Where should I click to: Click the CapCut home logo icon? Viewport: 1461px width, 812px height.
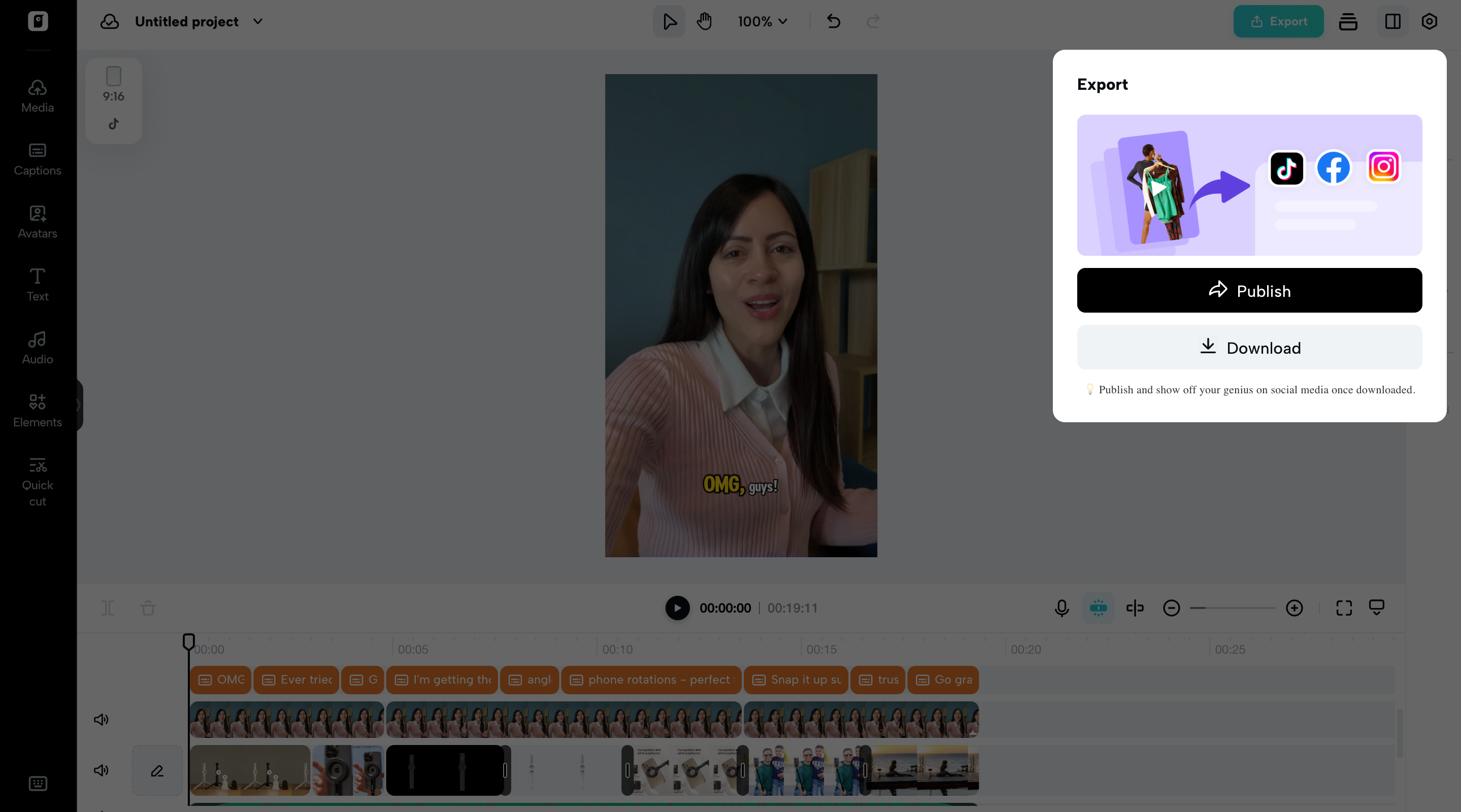point(38,21)
